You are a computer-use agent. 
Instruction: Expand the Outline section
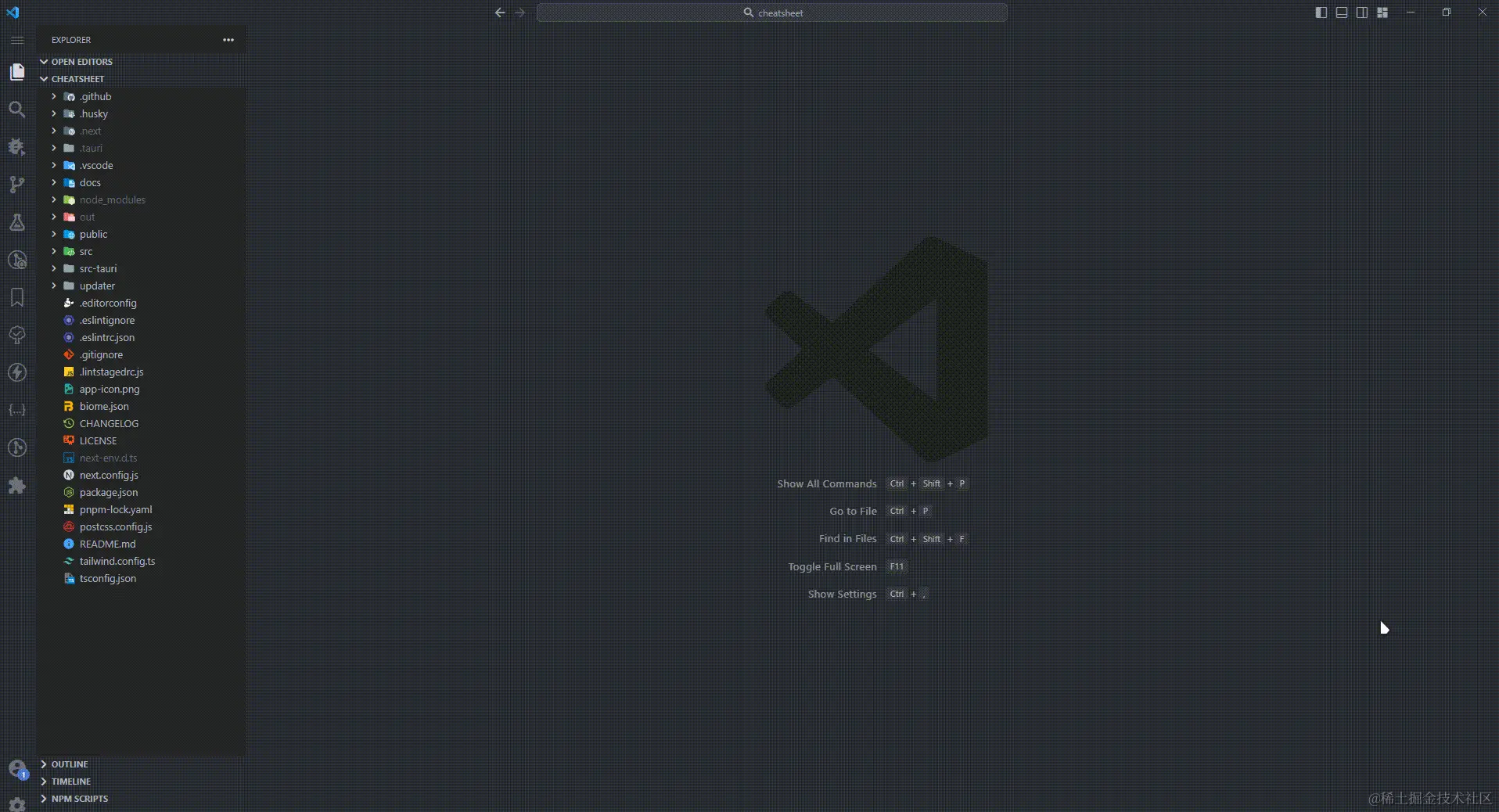pyautogui.click(x=141, y=764)
